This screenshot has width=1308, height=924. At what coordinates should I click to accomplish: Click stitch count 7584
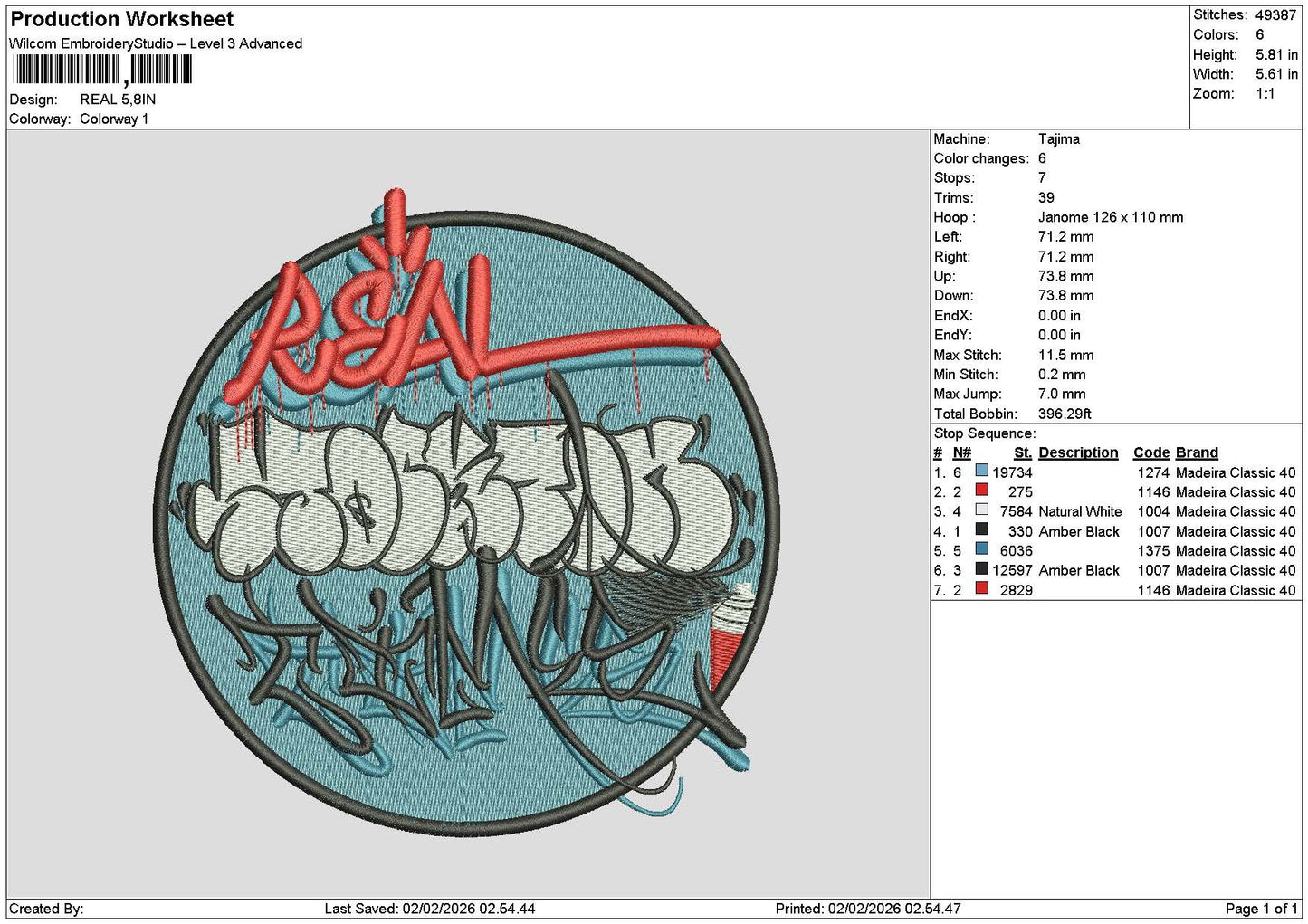pos(1016,511)
